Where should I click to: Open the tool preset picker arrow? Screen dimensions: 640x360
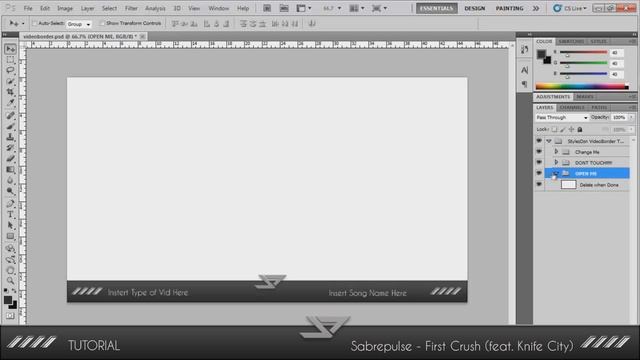(x=23, y=24)
